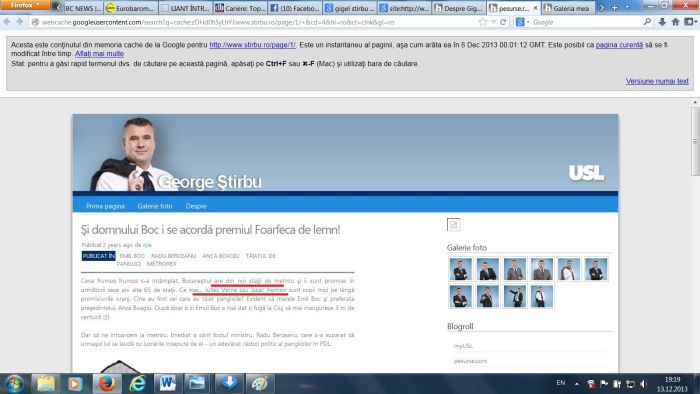
Task: Go forward using the browser forward arrow
Action: tap(19, 22)
